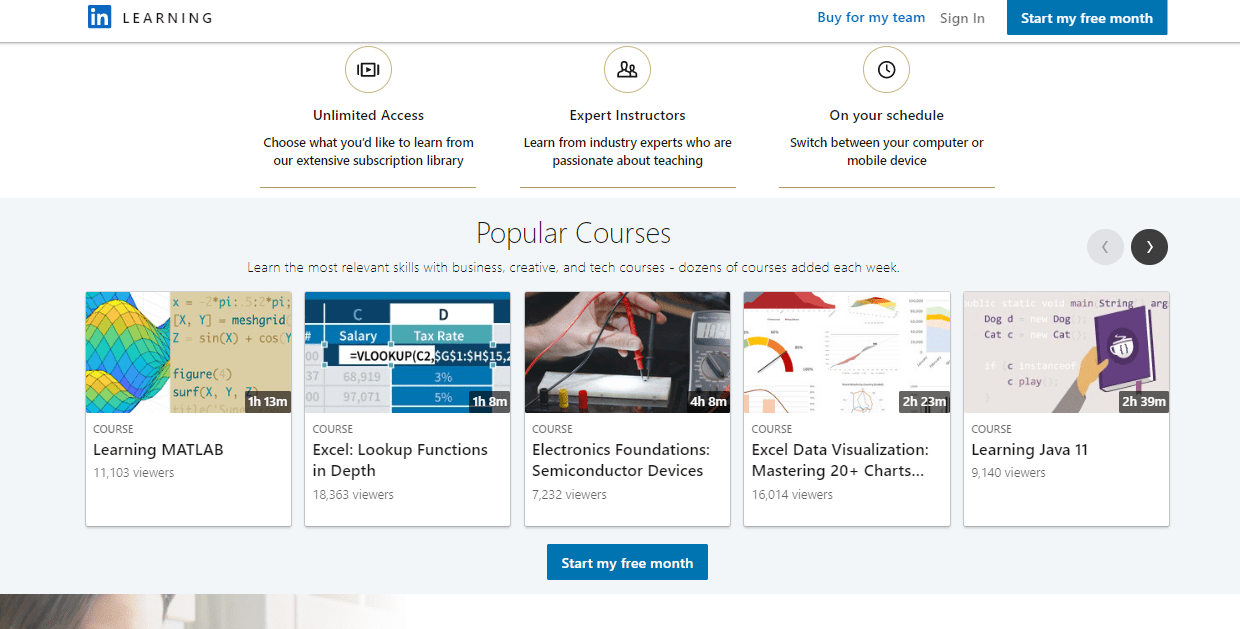Select Excel Data Visualization course title

pyautogui.click(x=840, y=460)
